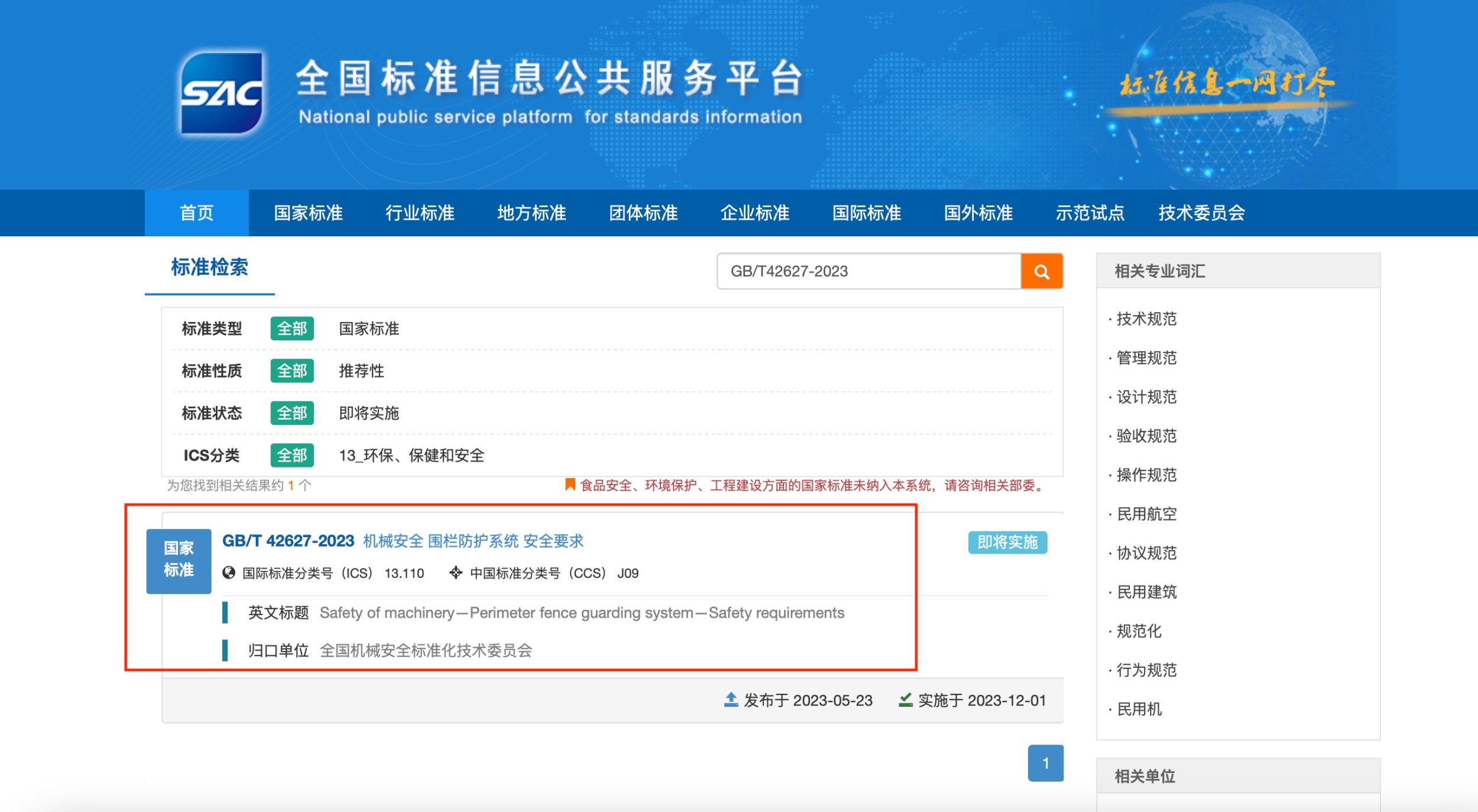Click the checkmark icon beside implementation date

tap(905, 700)
